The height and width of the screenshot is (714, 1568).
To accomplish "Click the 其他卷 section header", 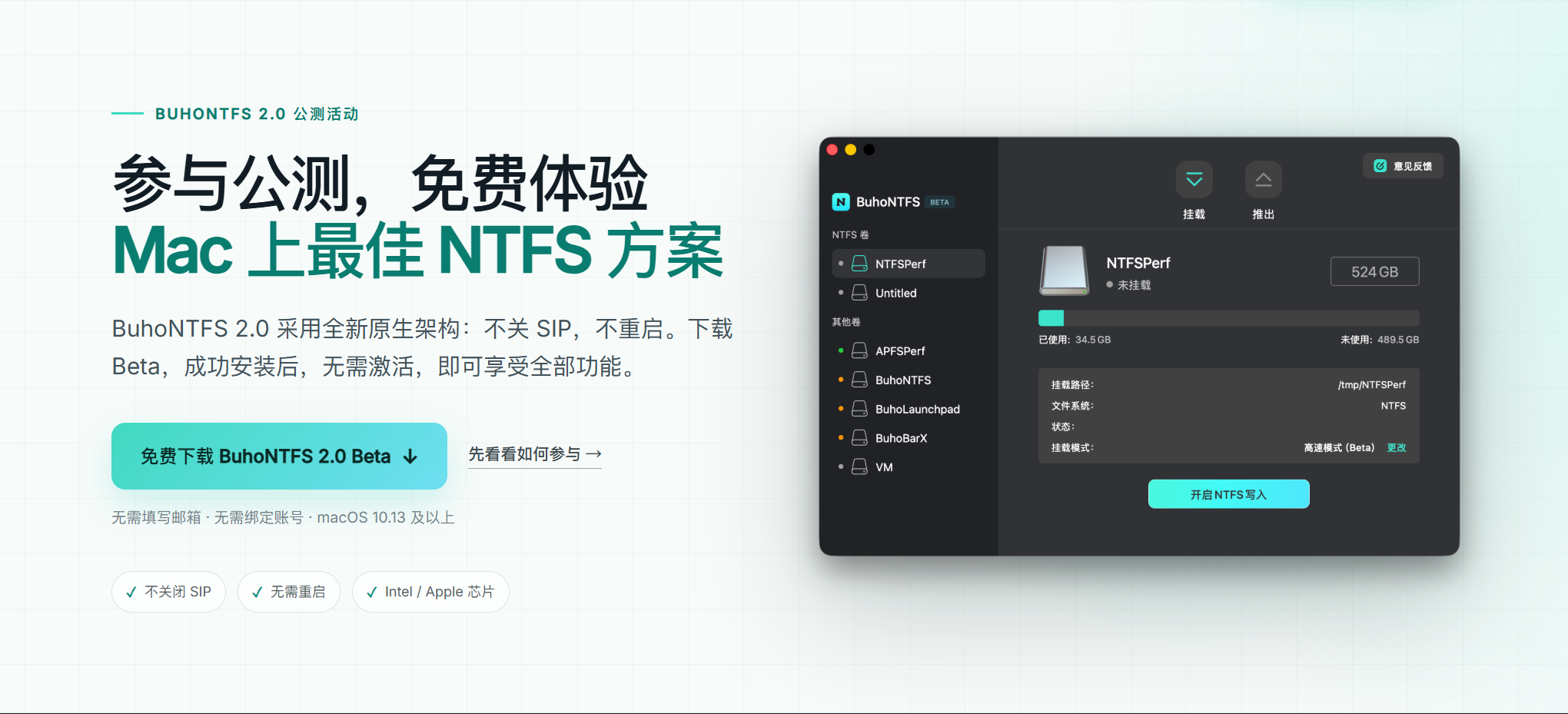I will click(x=846, y=322).
